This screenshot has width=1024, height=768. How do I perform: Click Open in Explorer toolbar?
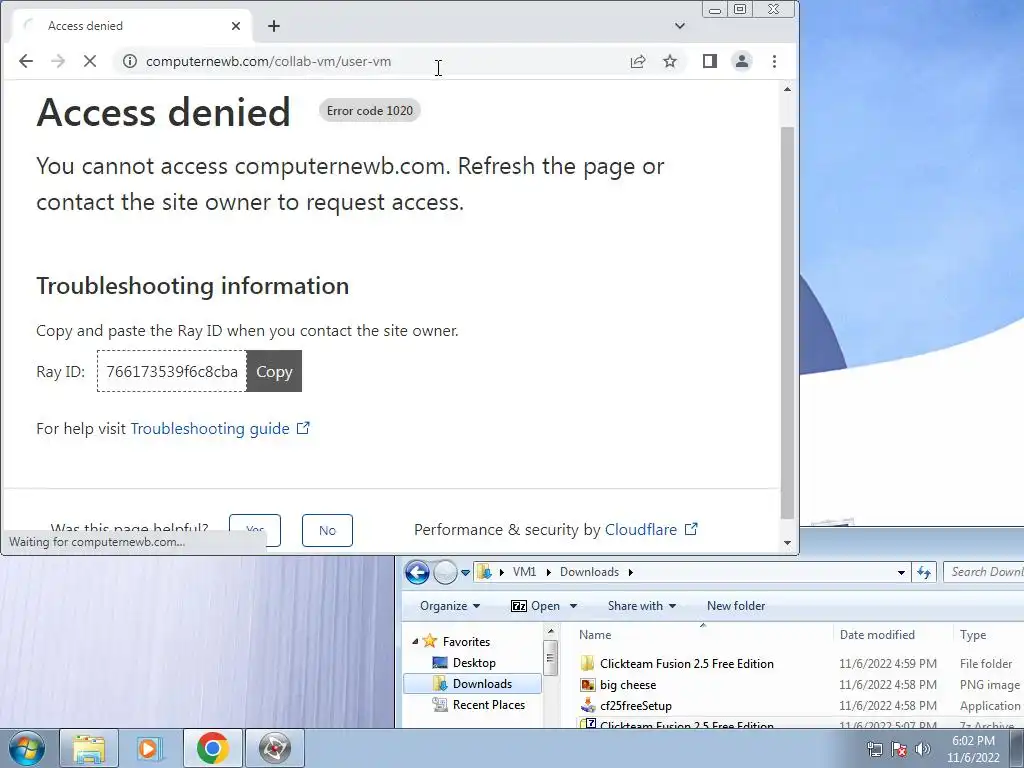(x=536, y=606)
